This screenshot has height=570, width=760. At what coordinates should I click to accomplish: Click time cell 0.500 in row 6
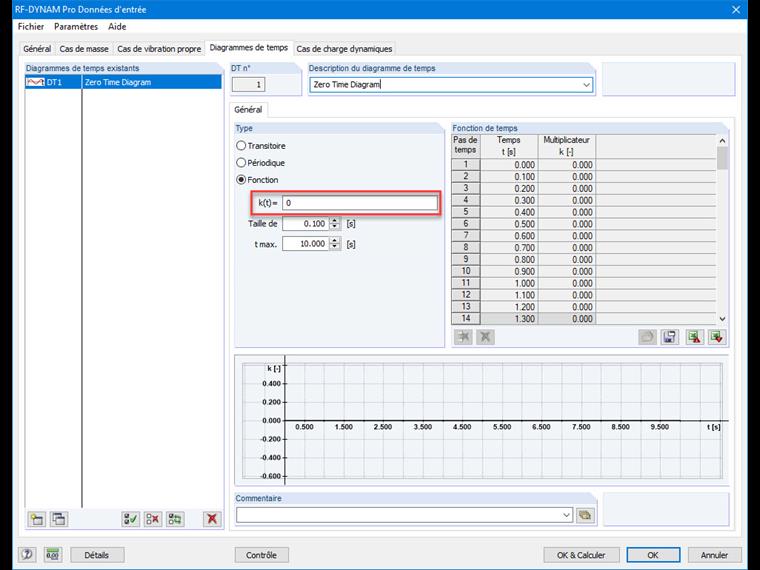[509, 224]
